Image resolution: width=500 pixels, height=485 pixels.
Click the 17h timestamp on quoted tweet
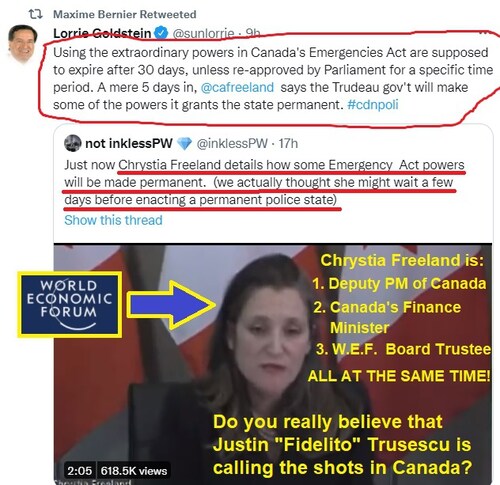288,144
